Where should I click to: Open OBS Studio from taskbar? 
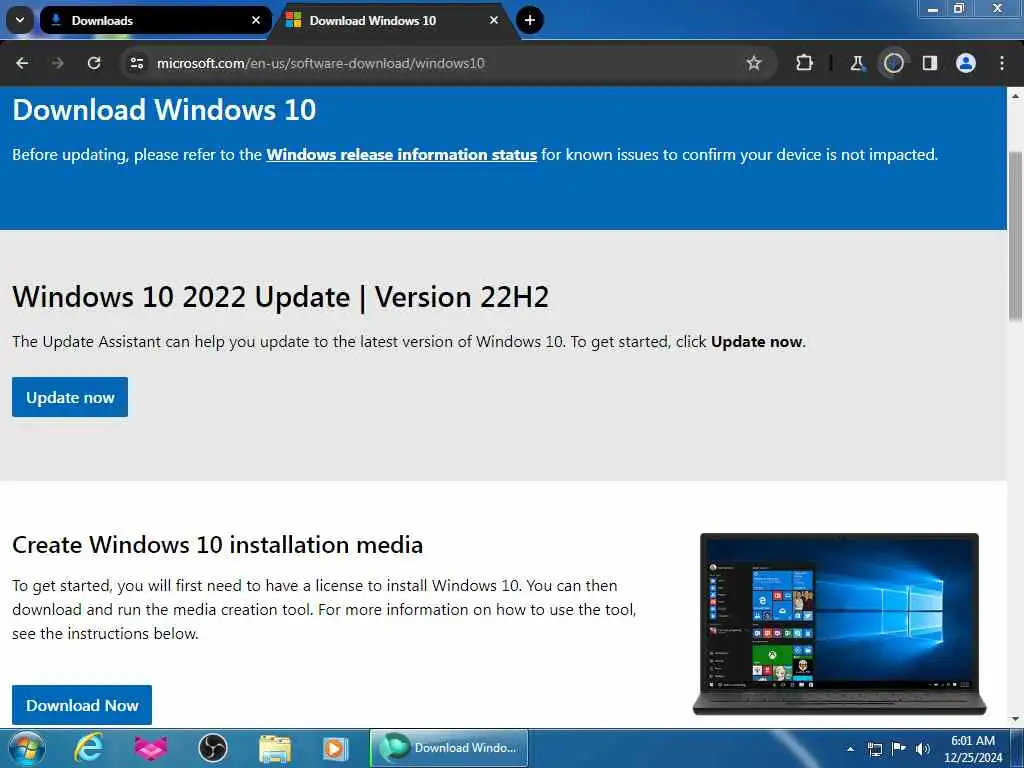212,748
